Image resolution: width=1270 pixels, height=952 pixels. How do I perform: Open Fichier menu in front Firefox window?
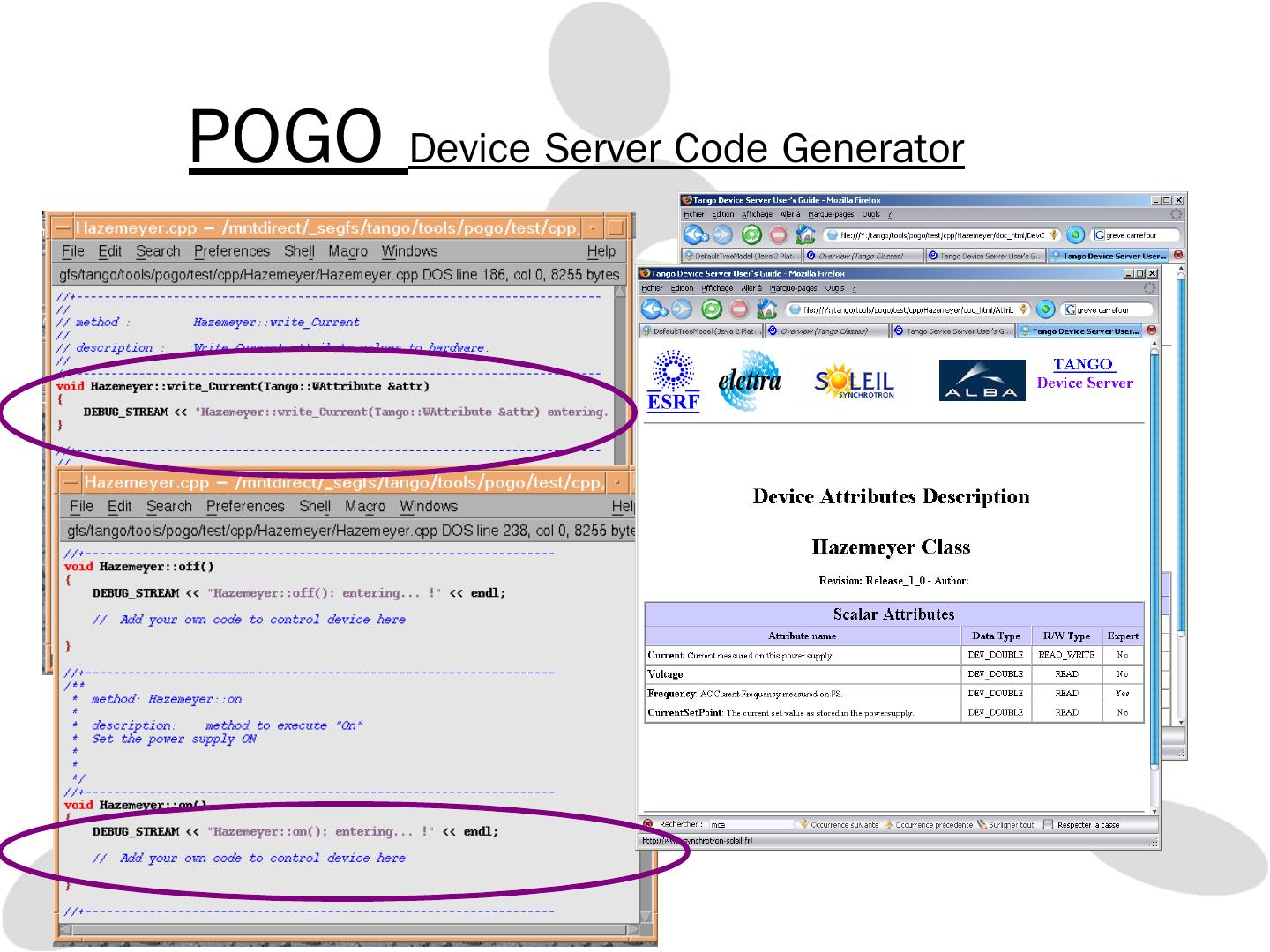(x=652, y=288)
